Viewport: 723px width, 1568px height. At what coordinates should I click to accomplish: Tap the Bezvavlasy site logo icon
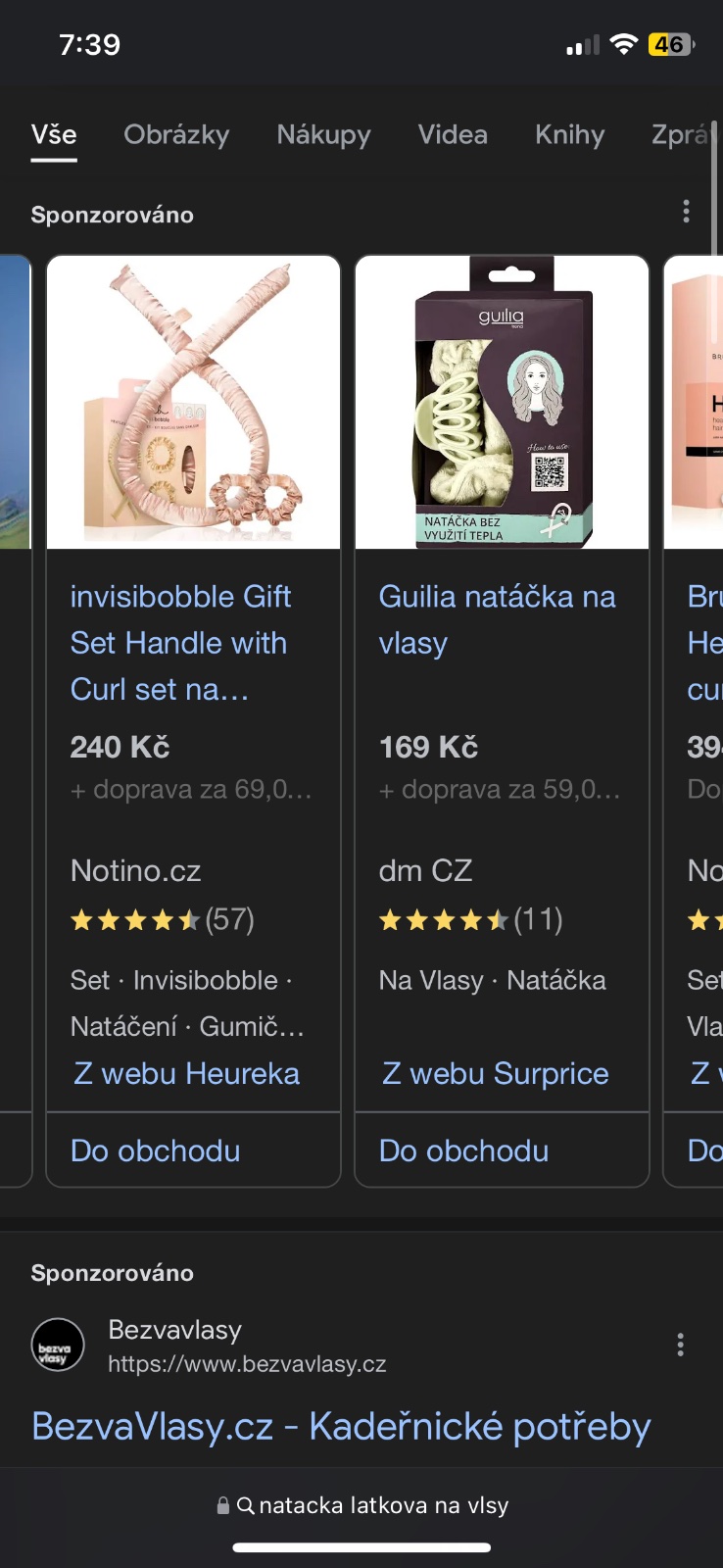(58, 1345)
